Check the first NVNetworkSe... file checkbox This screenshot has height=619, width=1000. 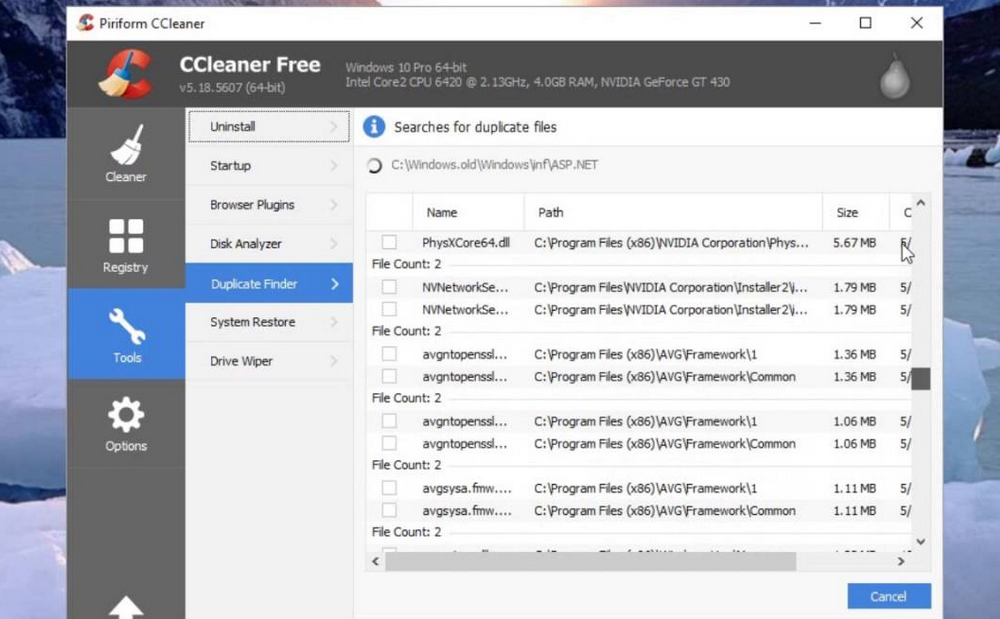(x=389, y=287)
